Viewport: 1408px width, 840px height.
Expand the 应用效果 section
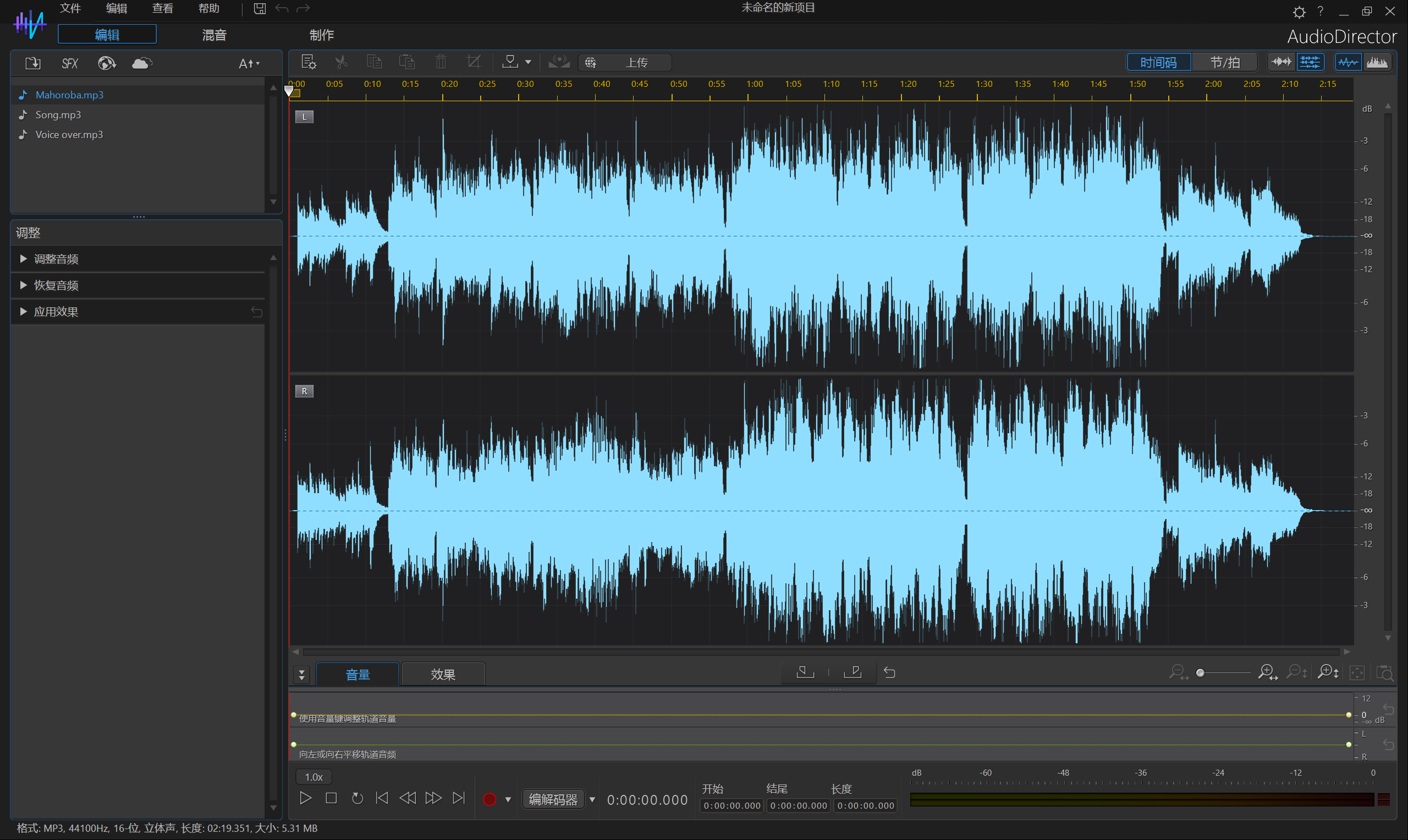pyautogui.click(x=56, y=311)
